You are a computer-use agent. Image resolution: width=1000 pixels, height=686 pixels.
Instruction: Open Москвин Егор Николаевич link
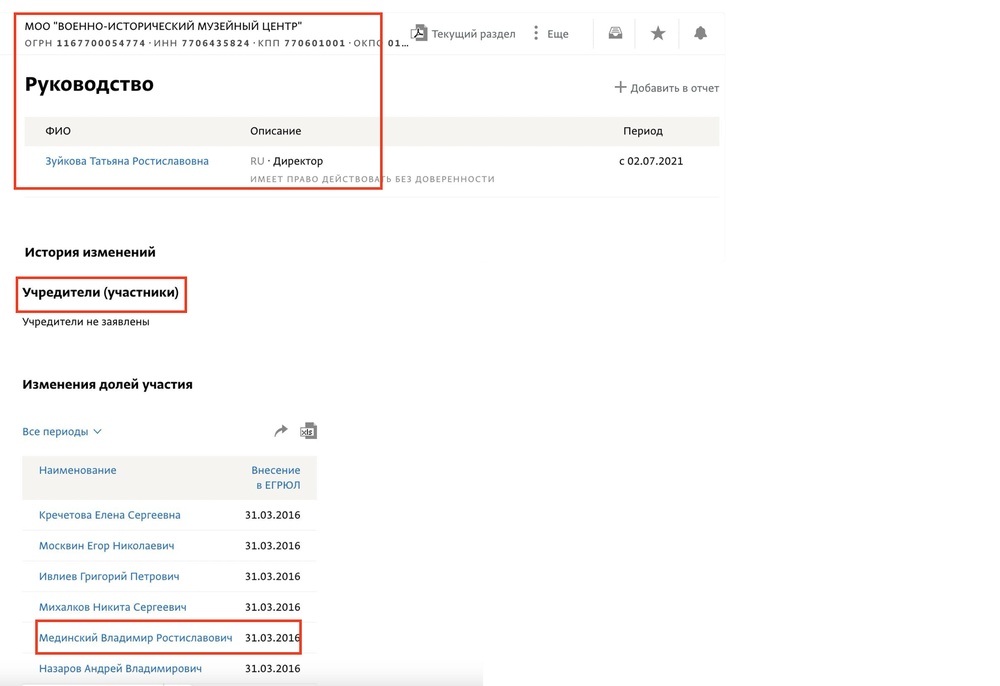click(107, 546)
